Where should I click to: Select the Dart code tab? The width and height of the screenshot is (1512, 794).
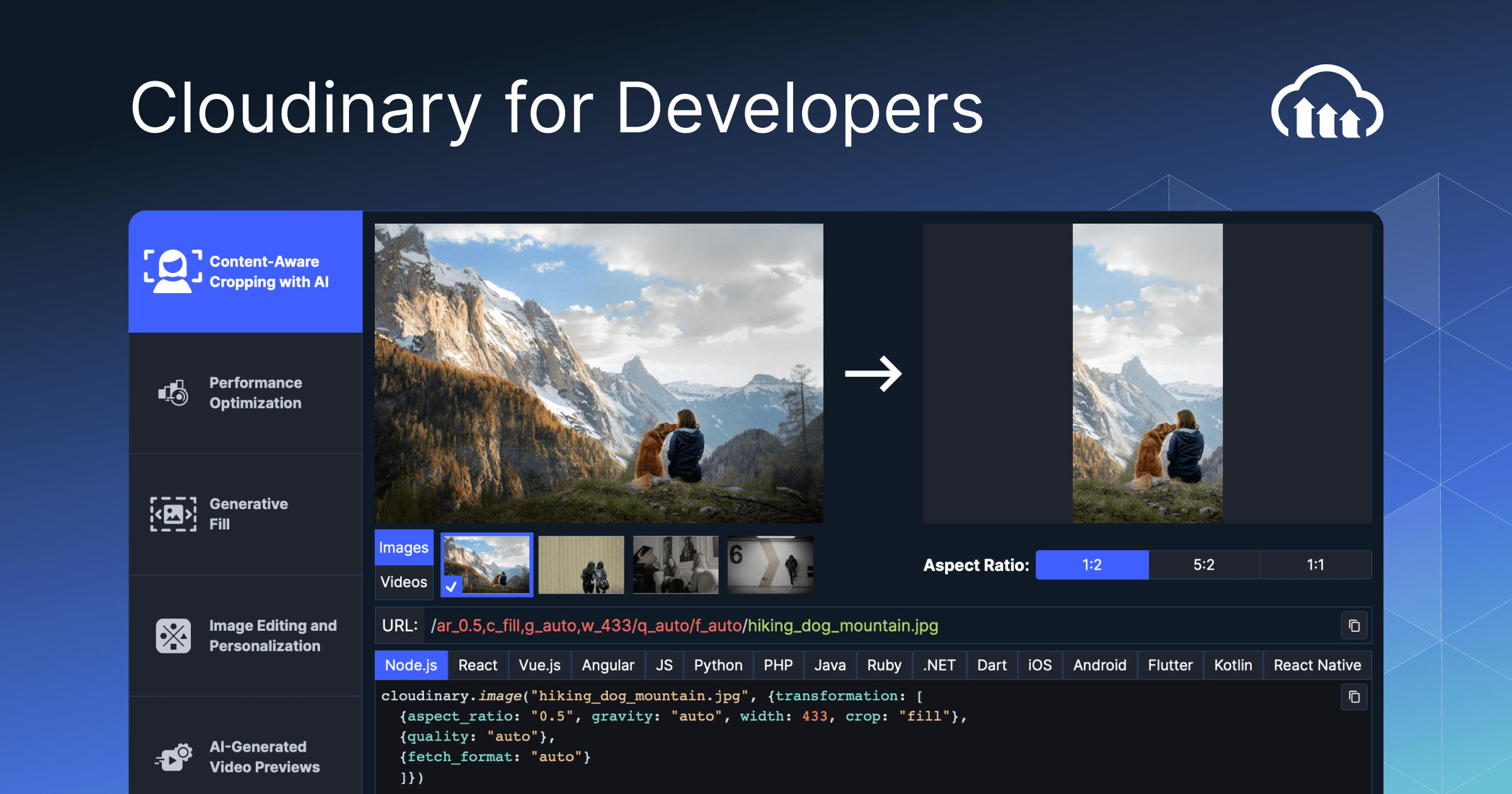(992, 665)
